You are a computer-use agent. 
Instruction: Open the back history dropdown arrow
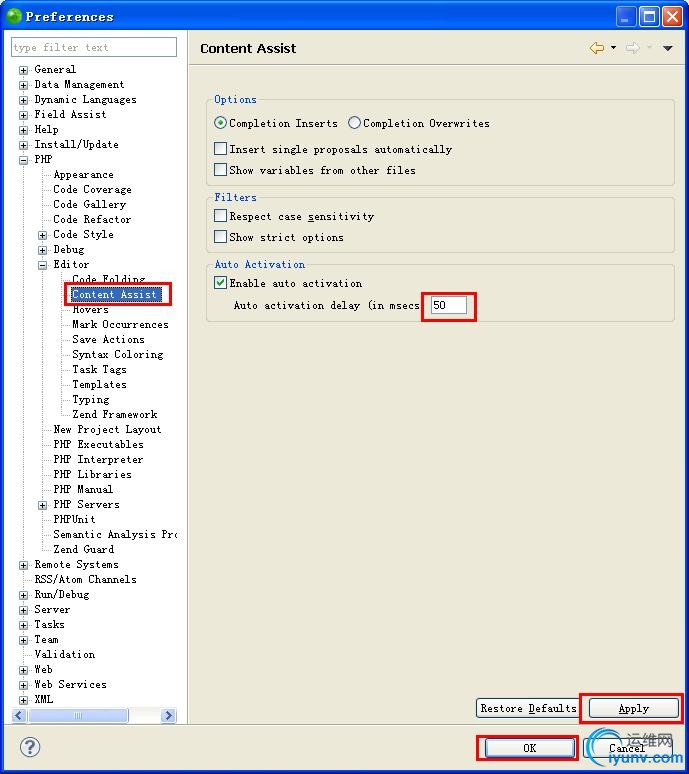pyautogui.click(x=613, y=48)
